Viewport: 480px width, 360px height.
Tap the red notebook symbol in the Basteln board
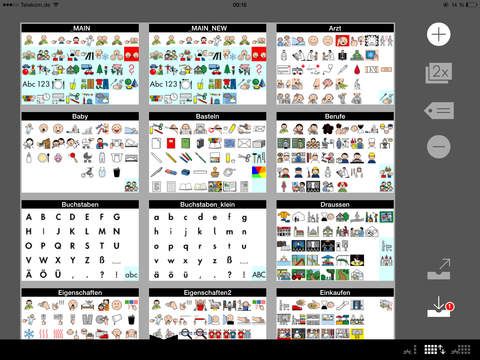point(171,143)
